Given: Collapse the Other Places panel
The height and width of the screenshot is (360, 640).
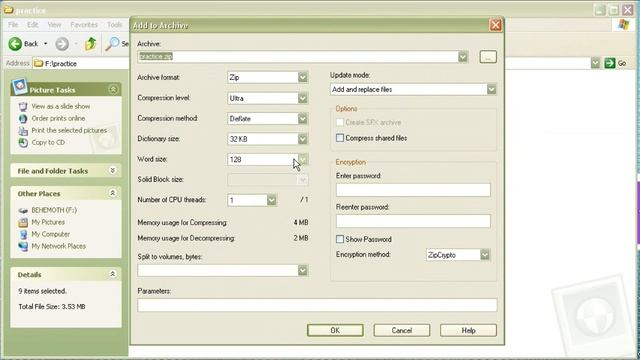Looking at the screenshot, I should click(113, 193).
